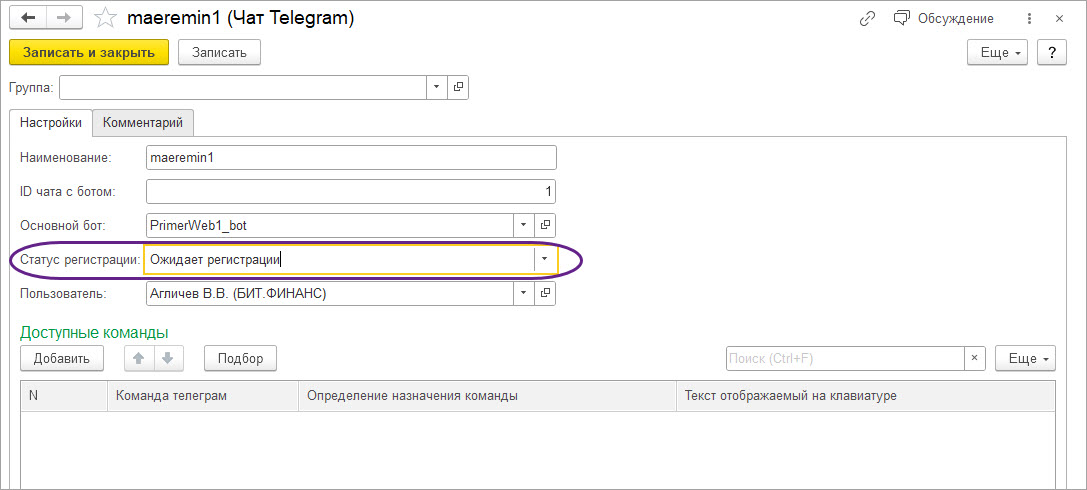
Task: Clear the search field with X
Action: click(975, 358)
